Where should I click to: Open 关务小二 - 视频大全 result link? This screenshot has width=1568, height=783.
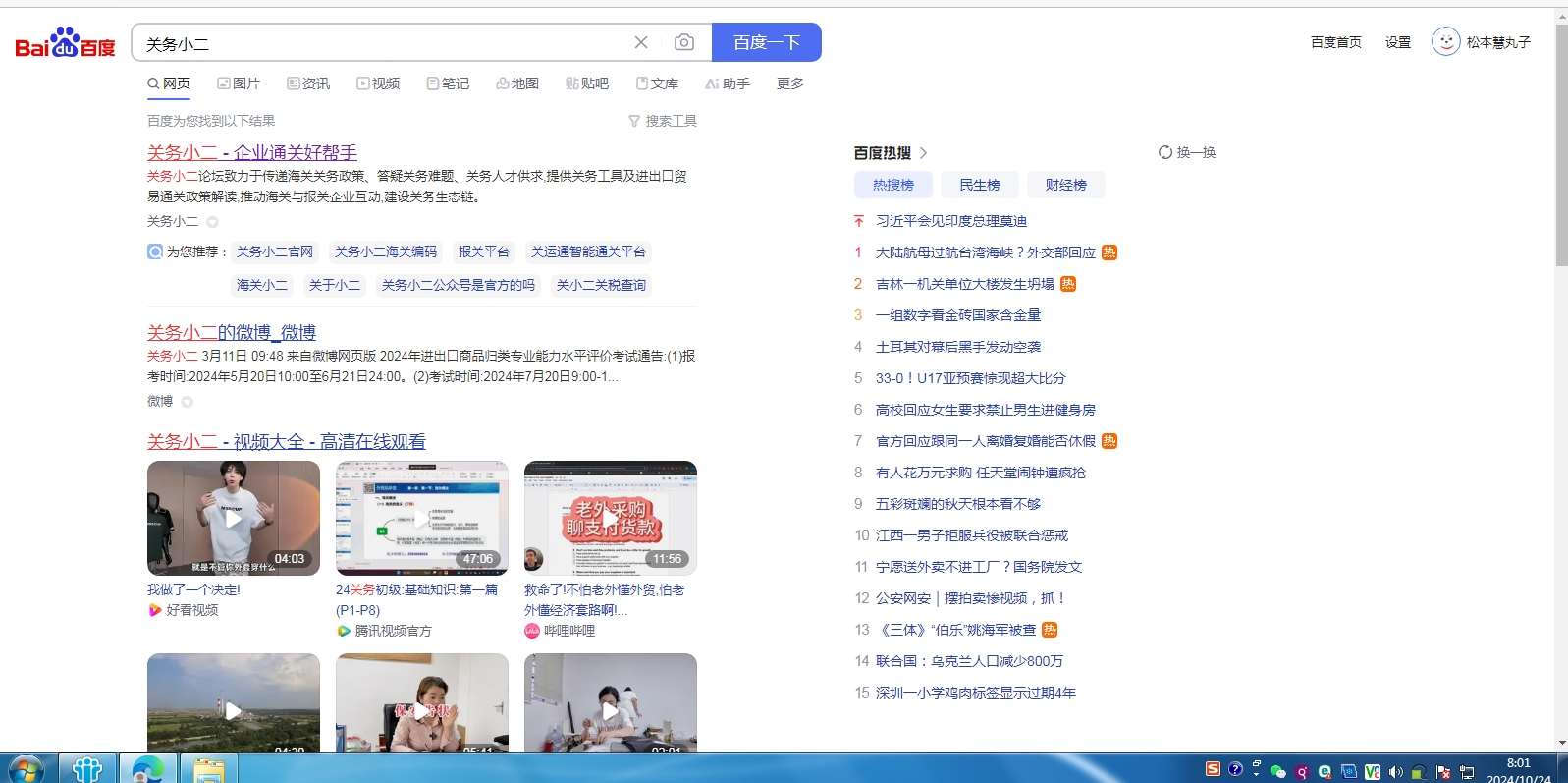(x=287, y=441)
